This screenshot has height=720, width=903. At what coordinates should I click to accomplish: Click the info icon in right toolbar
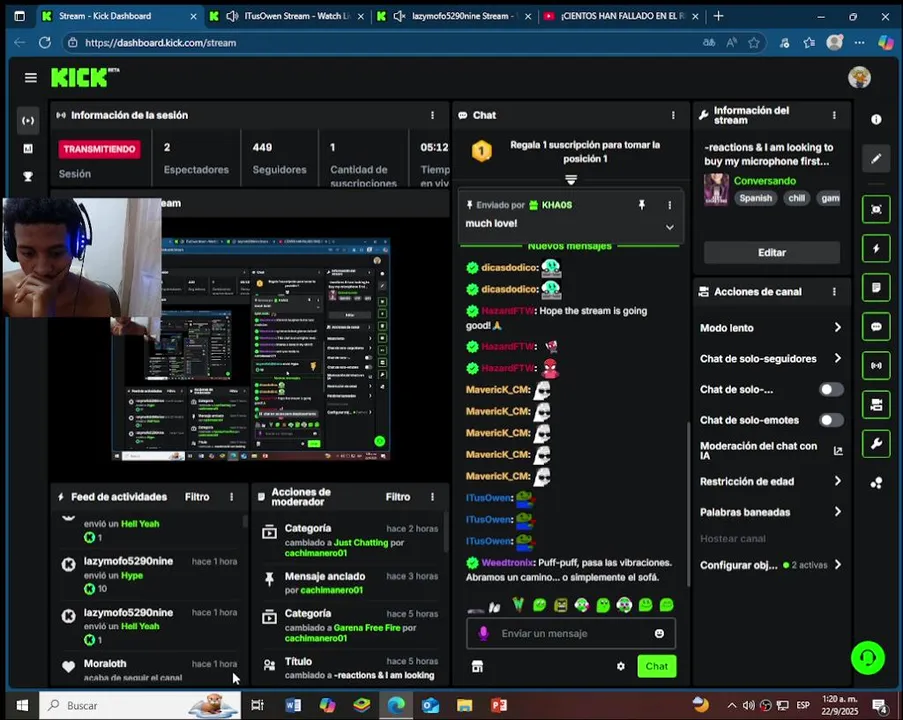pyautogui.click(x=876, y=119)
